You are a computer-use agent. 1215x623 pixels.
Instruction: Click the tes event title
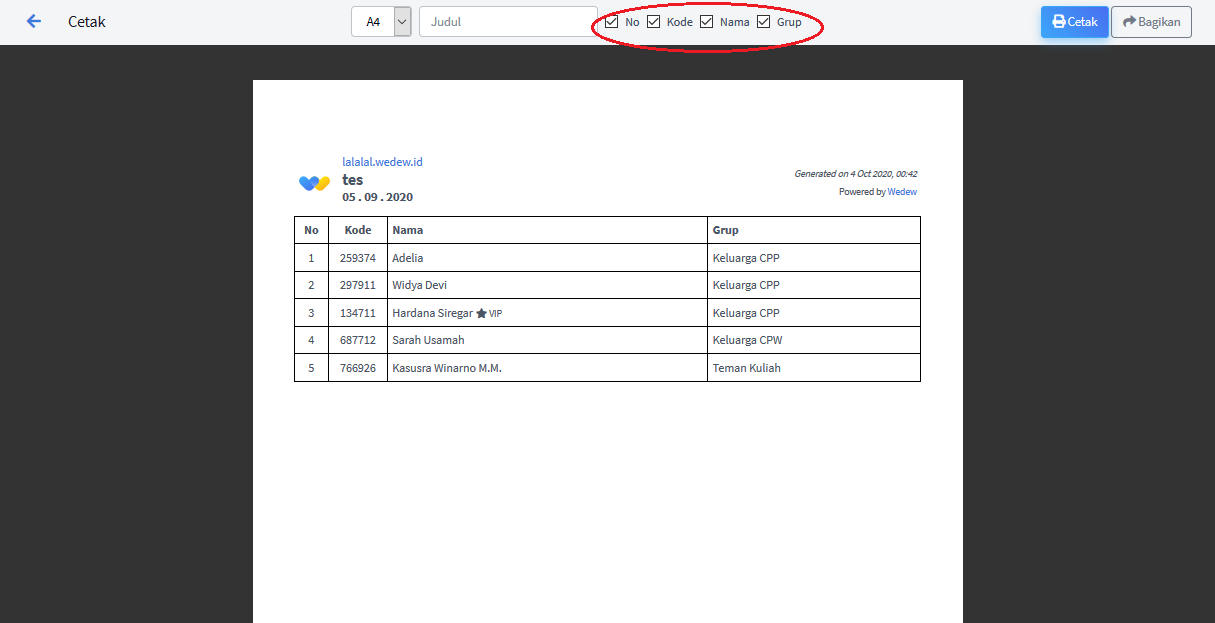point(353,180)
